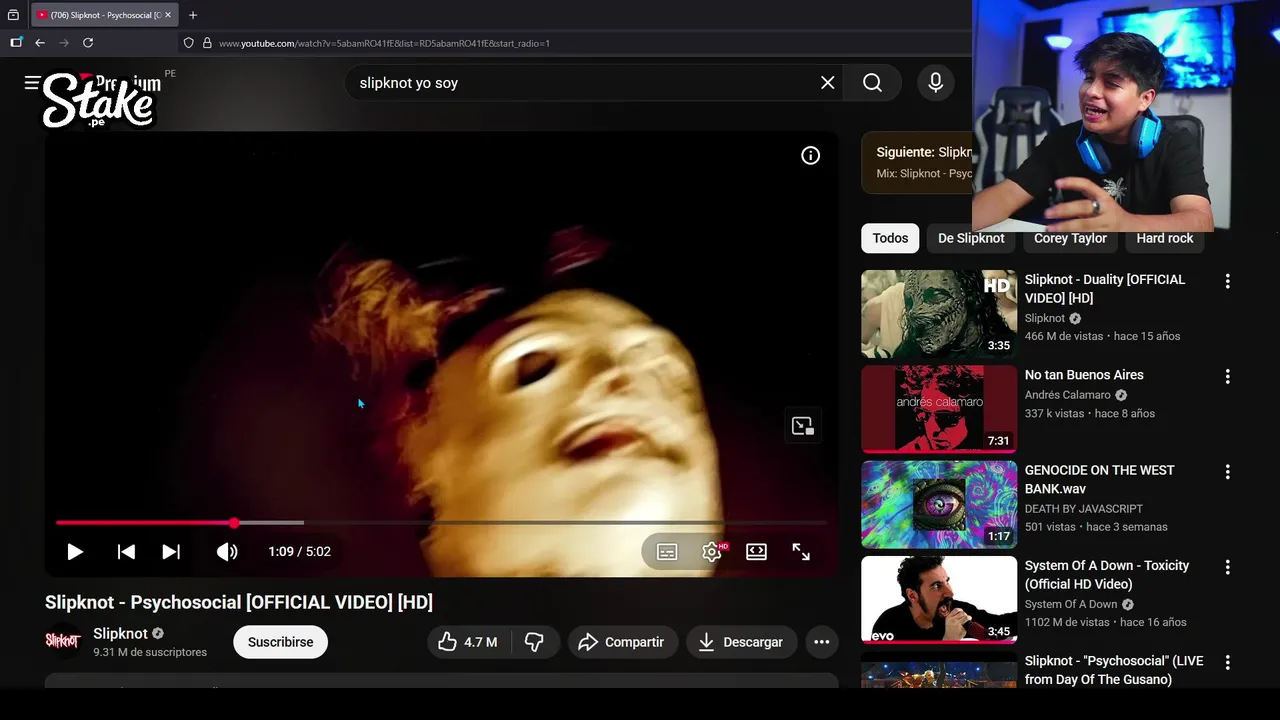This screenshot has height=720, width=1280.
Task: Open Slipknot Duality video thumbnail
Action: 939,314
